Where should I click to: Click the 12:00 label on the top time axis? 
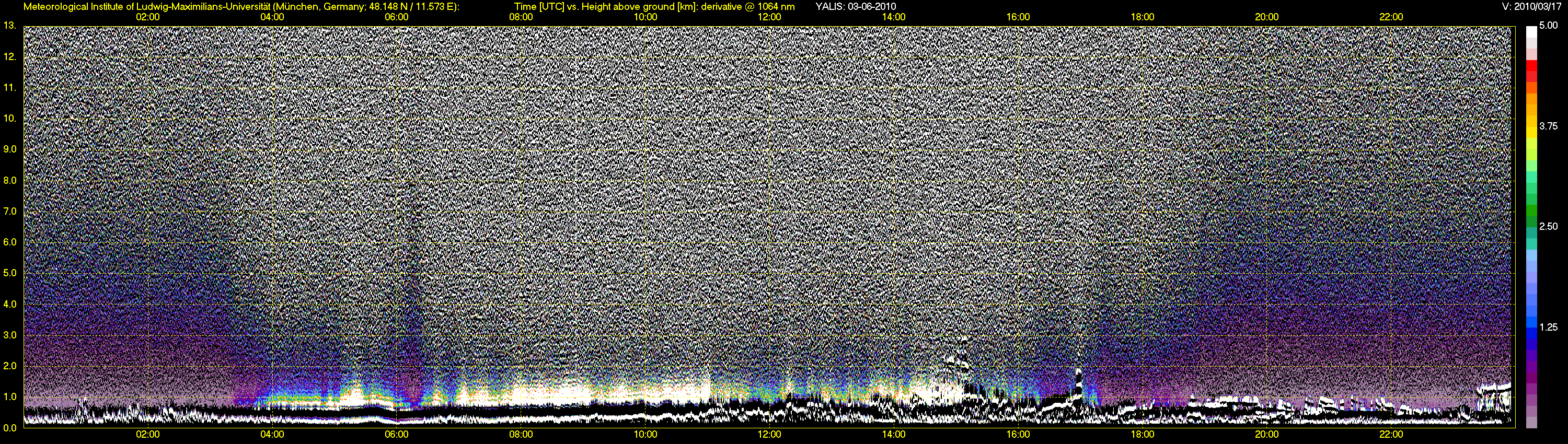pos(769,16)
